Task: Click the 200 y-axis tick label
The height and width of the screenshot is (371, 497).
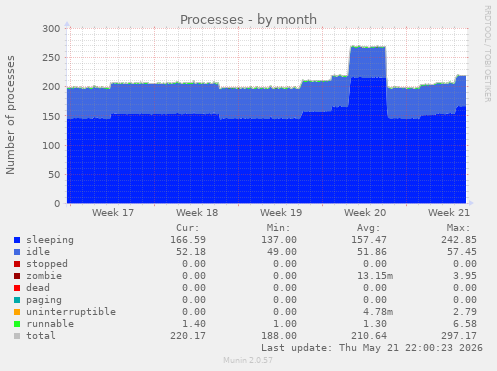Action: click(x=51, y=87)
